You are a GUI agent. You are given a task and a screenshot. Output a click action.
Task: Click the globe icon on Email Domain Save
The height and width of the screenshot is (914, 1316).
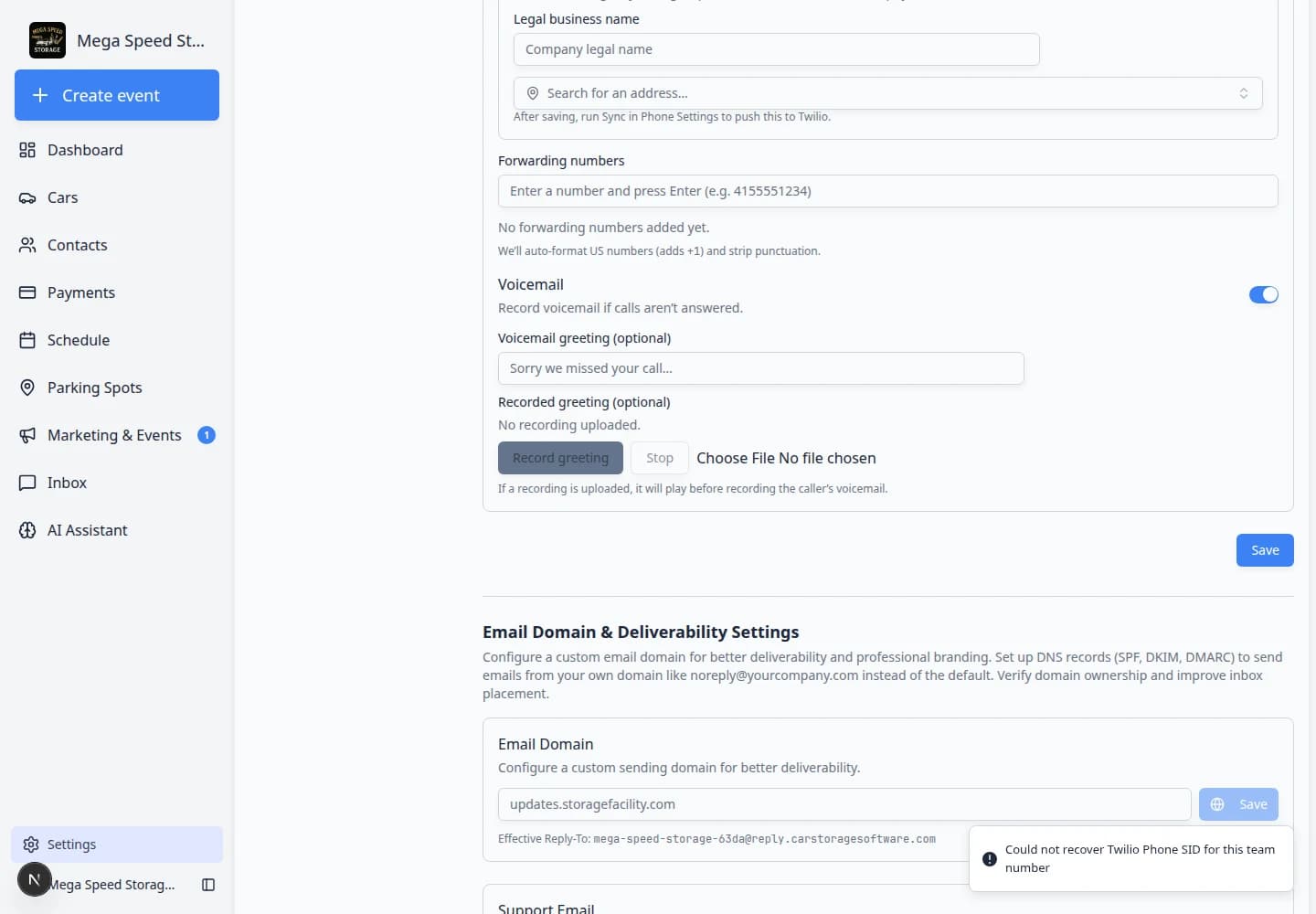click(x=1217, y=804)
